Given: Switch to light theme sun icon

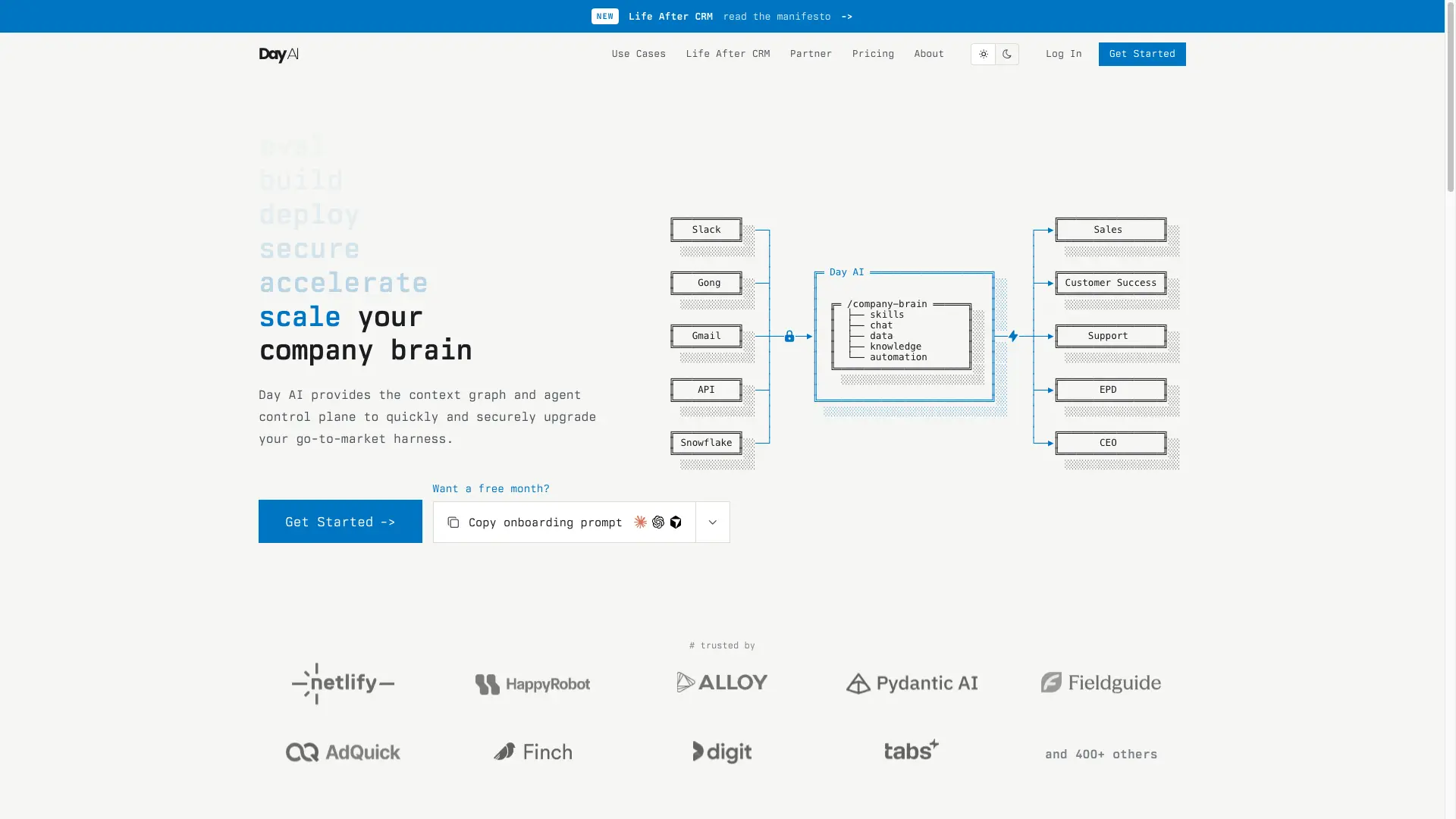Looking at the screenshot, I should [x=983, y=54].
